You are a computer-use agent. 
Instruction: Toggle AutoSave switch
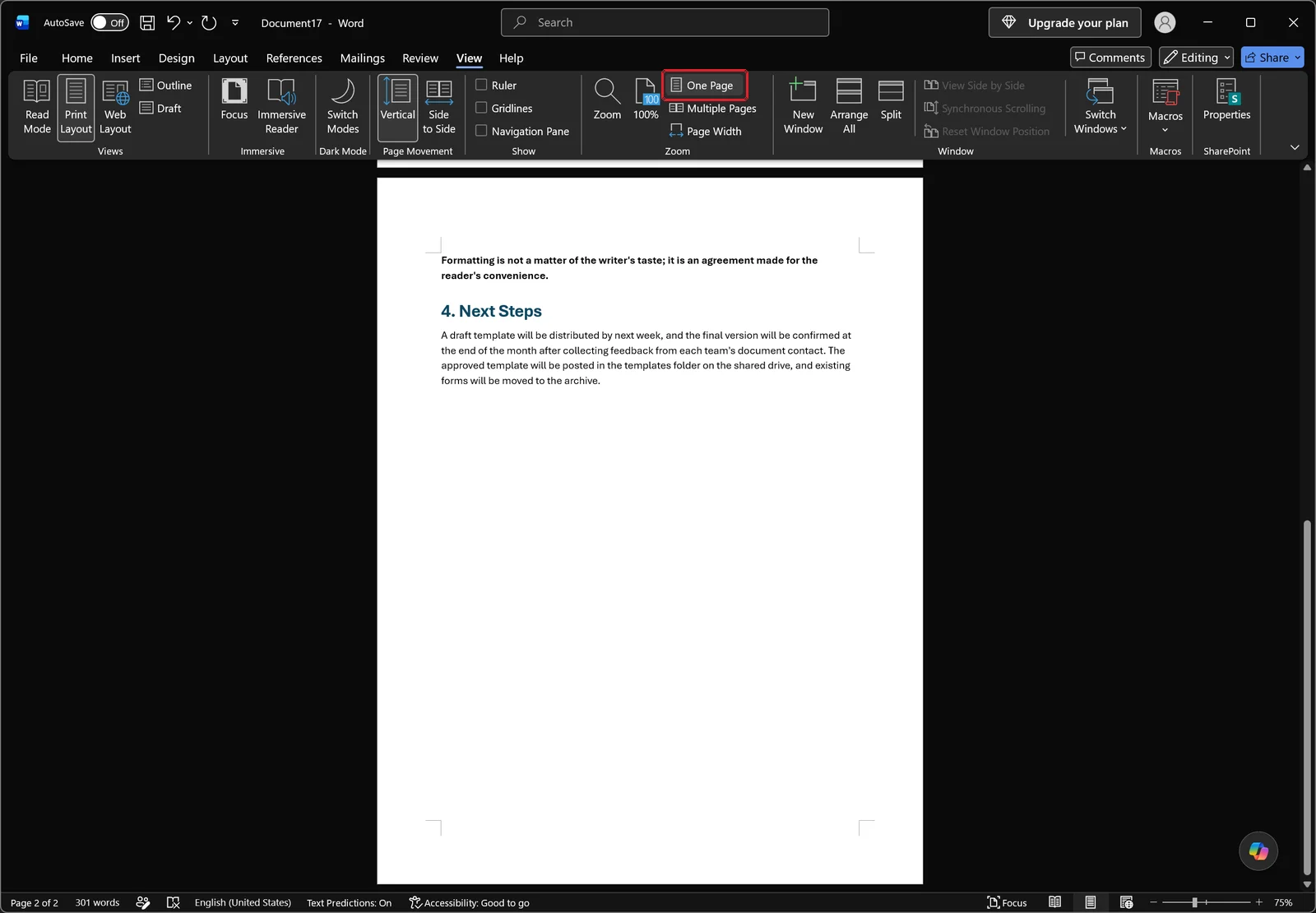109,23
